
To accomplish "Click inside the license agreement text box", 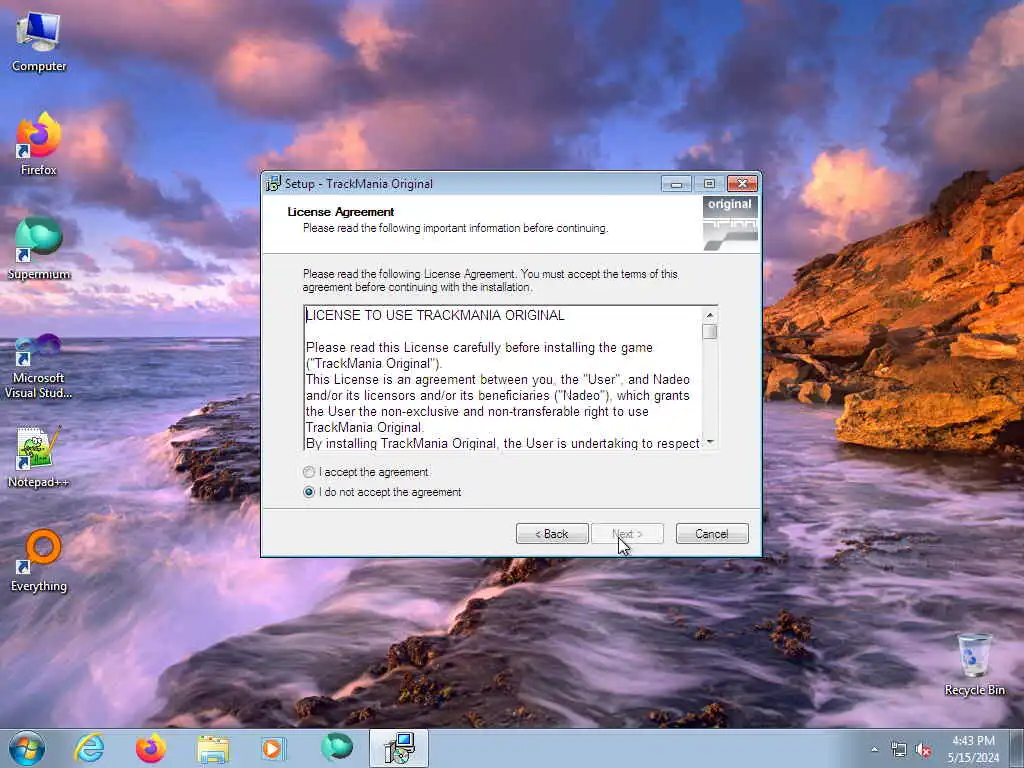I will click(503, 378).
